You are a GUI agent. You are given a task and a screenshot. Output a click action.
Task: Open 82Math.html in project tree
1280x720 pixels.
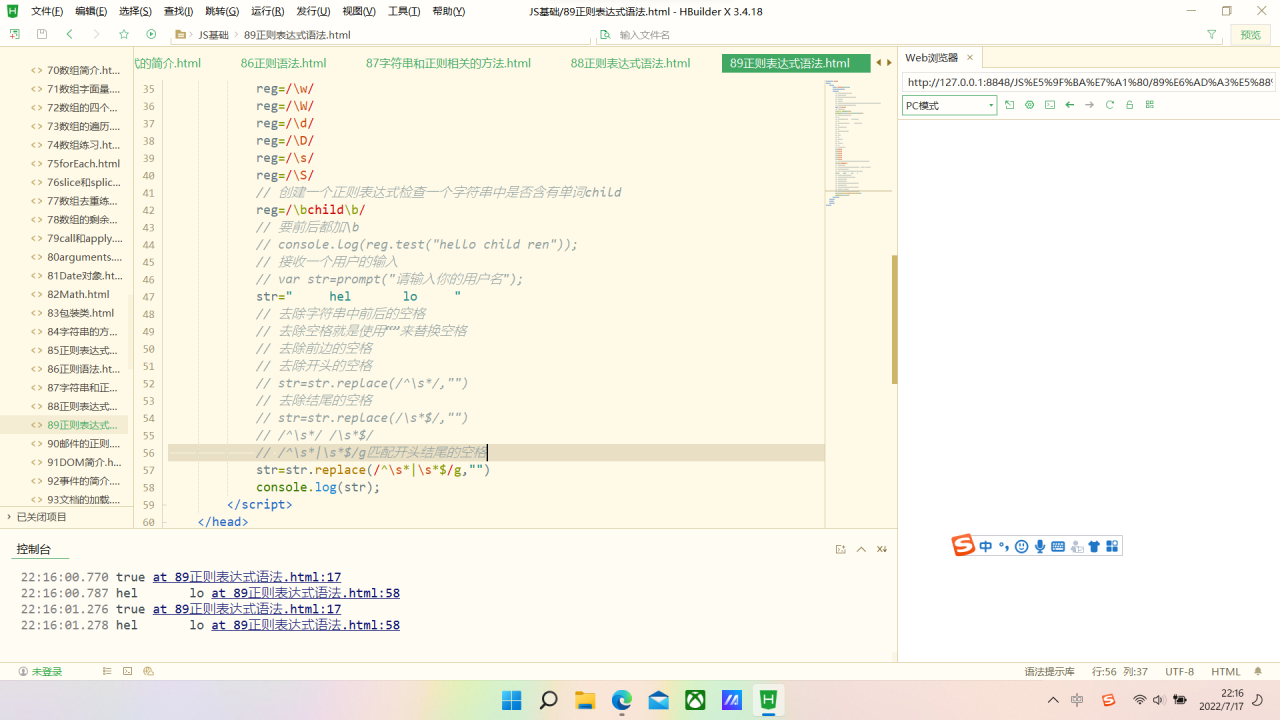pyautogui.click(x=78, y=295)
